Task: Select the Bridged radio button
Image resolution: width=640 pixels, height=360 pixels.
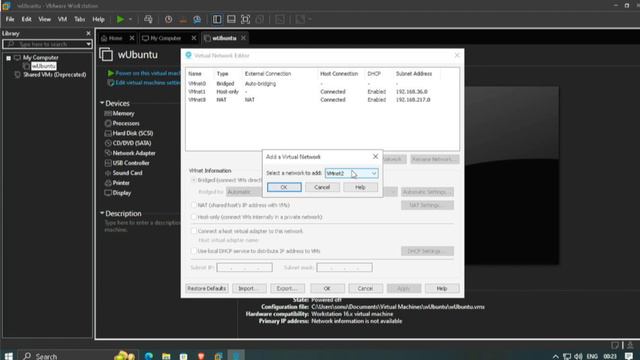Action: click(x=194, y=180)
